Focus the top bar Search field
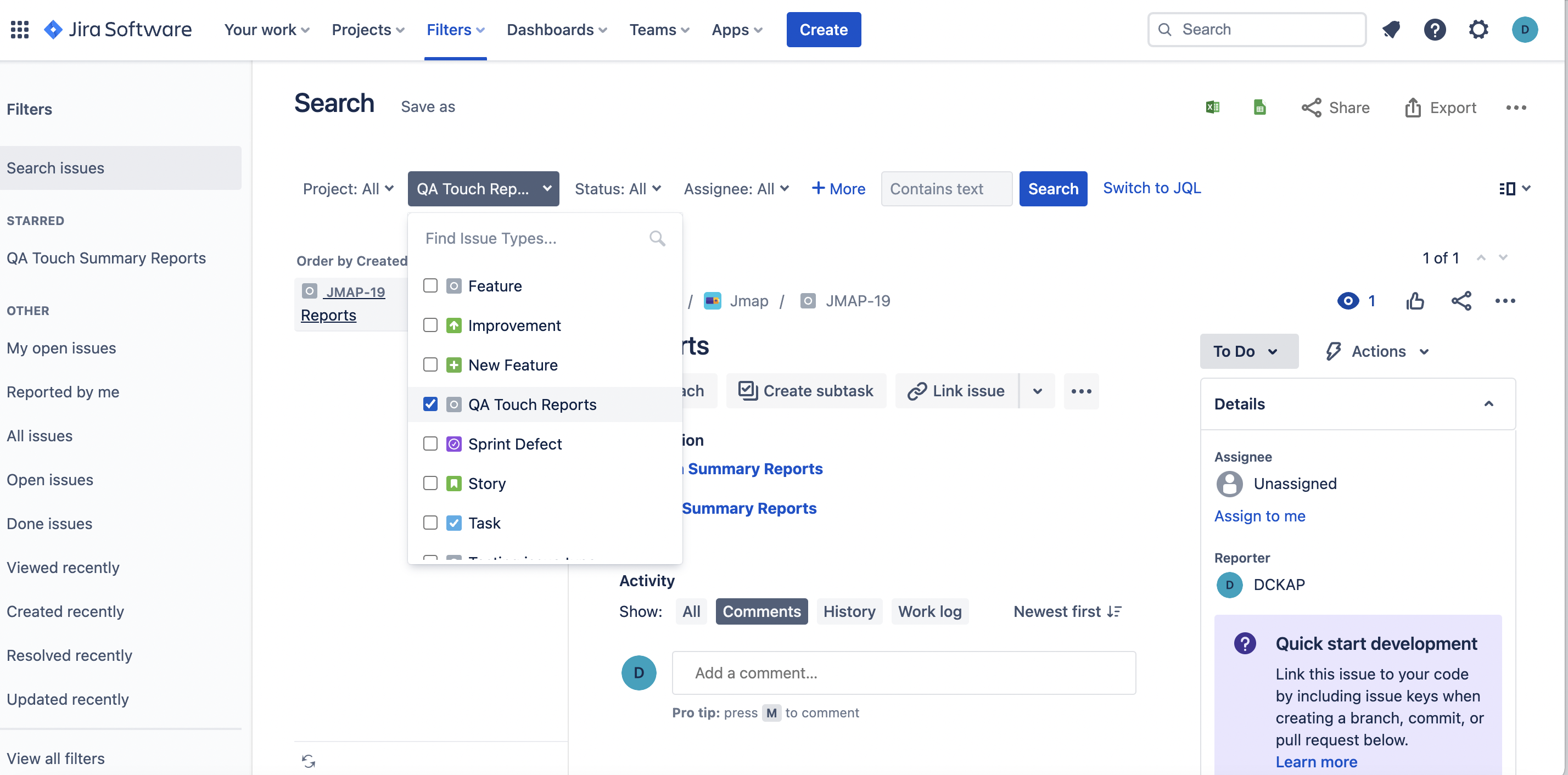Viewport: 1568px width, 775px height. pyautogui.click(x=1256, y=29)
